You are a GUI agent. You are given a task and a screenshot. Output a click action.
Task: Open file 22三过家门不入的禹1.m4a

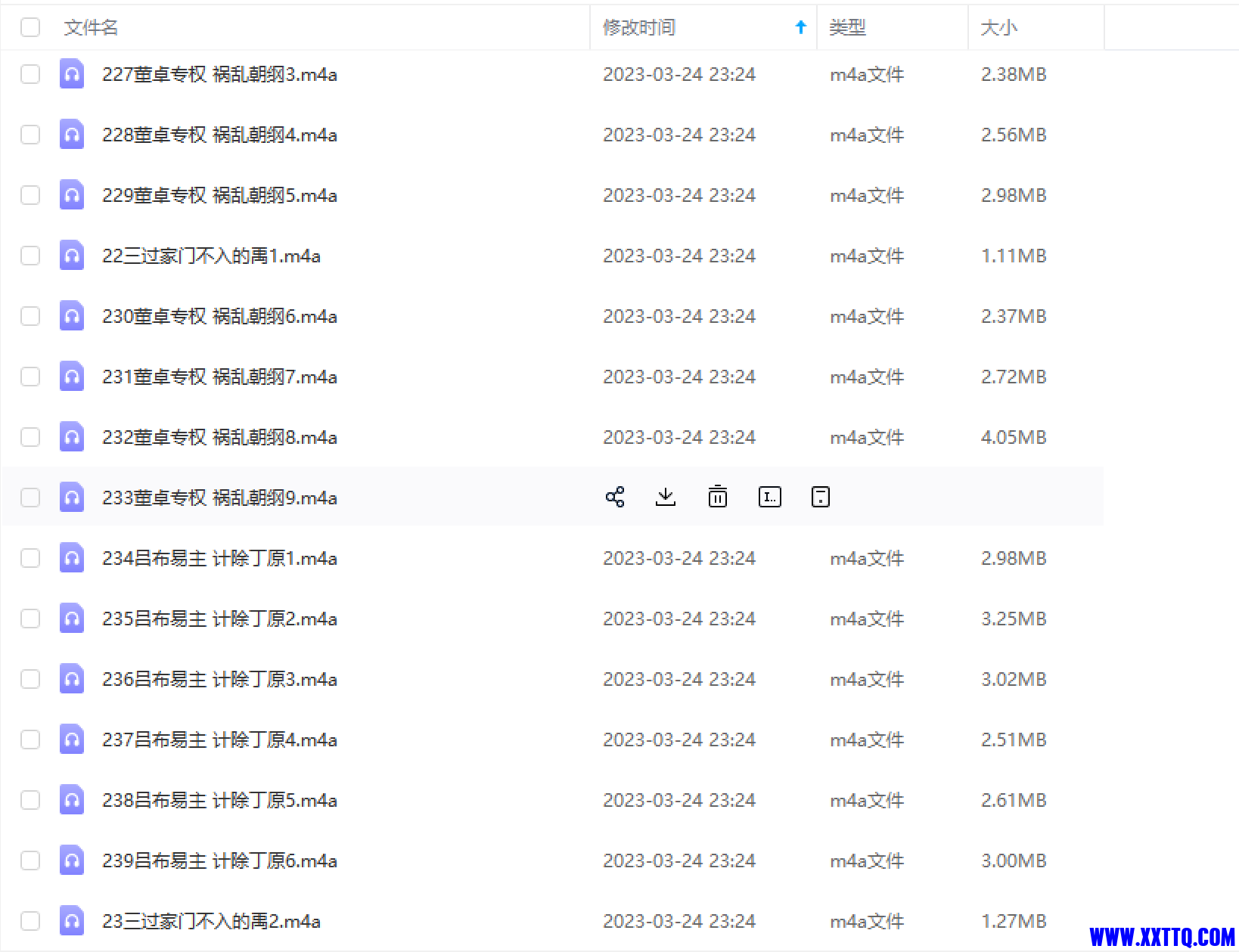(x=211, y=256)
